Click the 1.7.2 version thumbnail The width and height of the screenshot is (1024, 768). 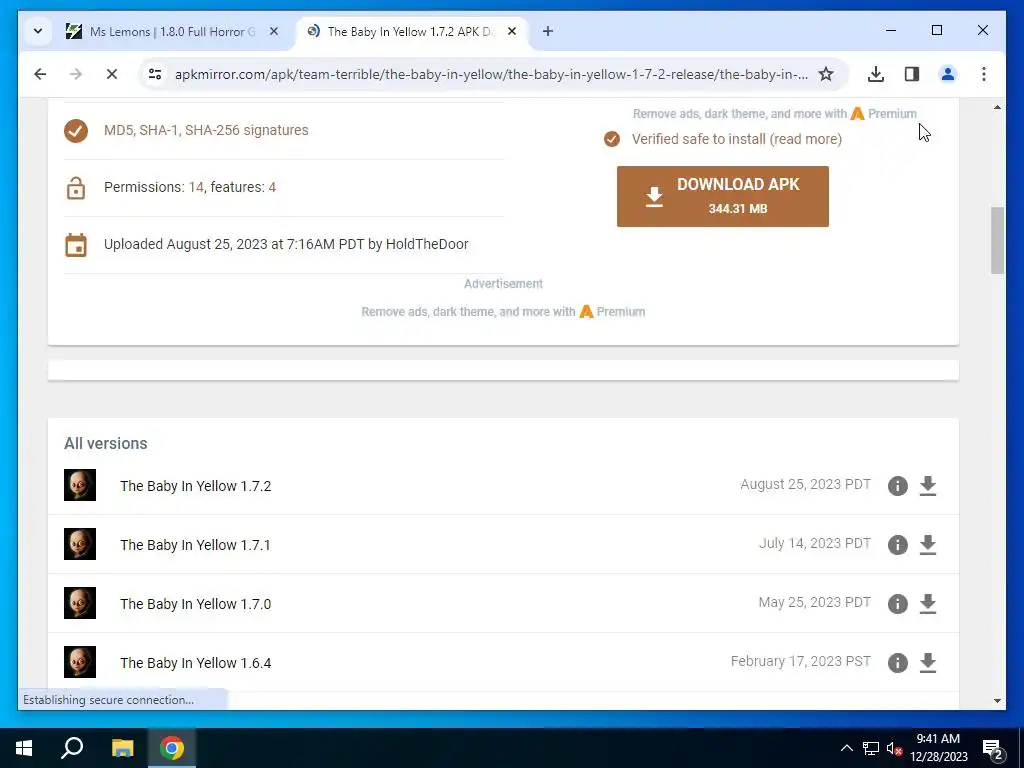(x=80, y=485)
